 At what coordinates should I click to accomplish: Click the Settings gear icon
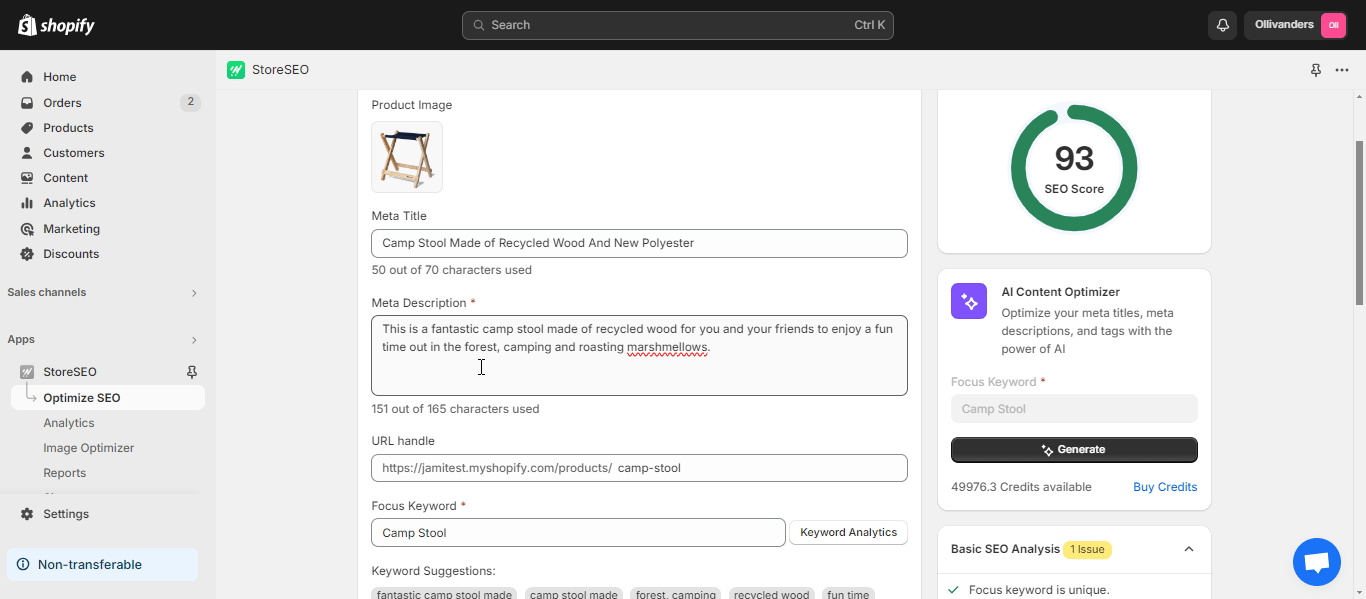point(27,514)
